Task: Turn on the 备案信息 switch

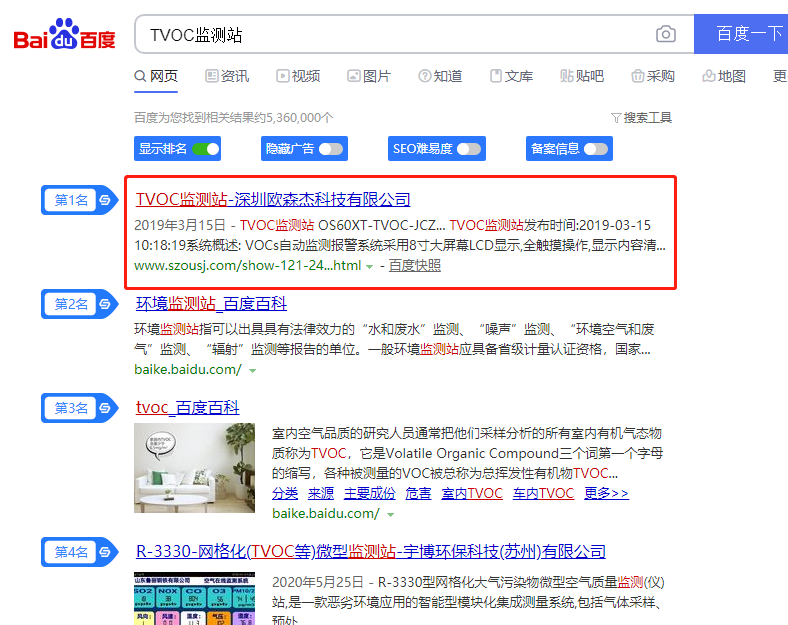Action: click(x=596, y=149)
